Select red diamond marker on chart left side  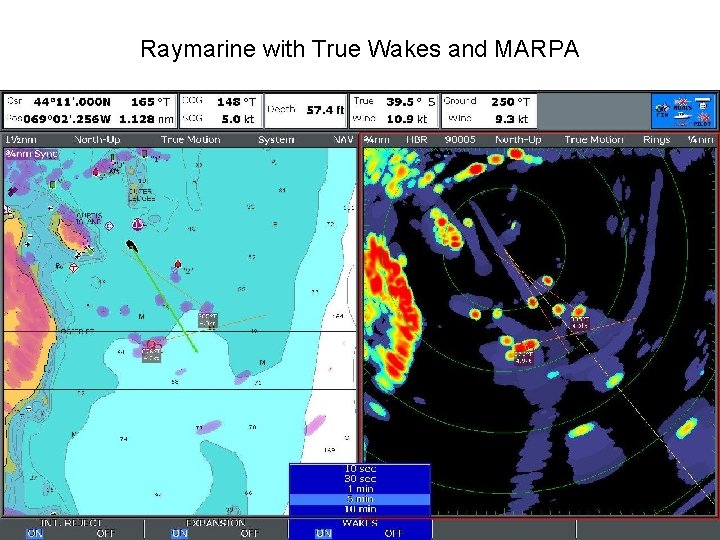[73, 267]
